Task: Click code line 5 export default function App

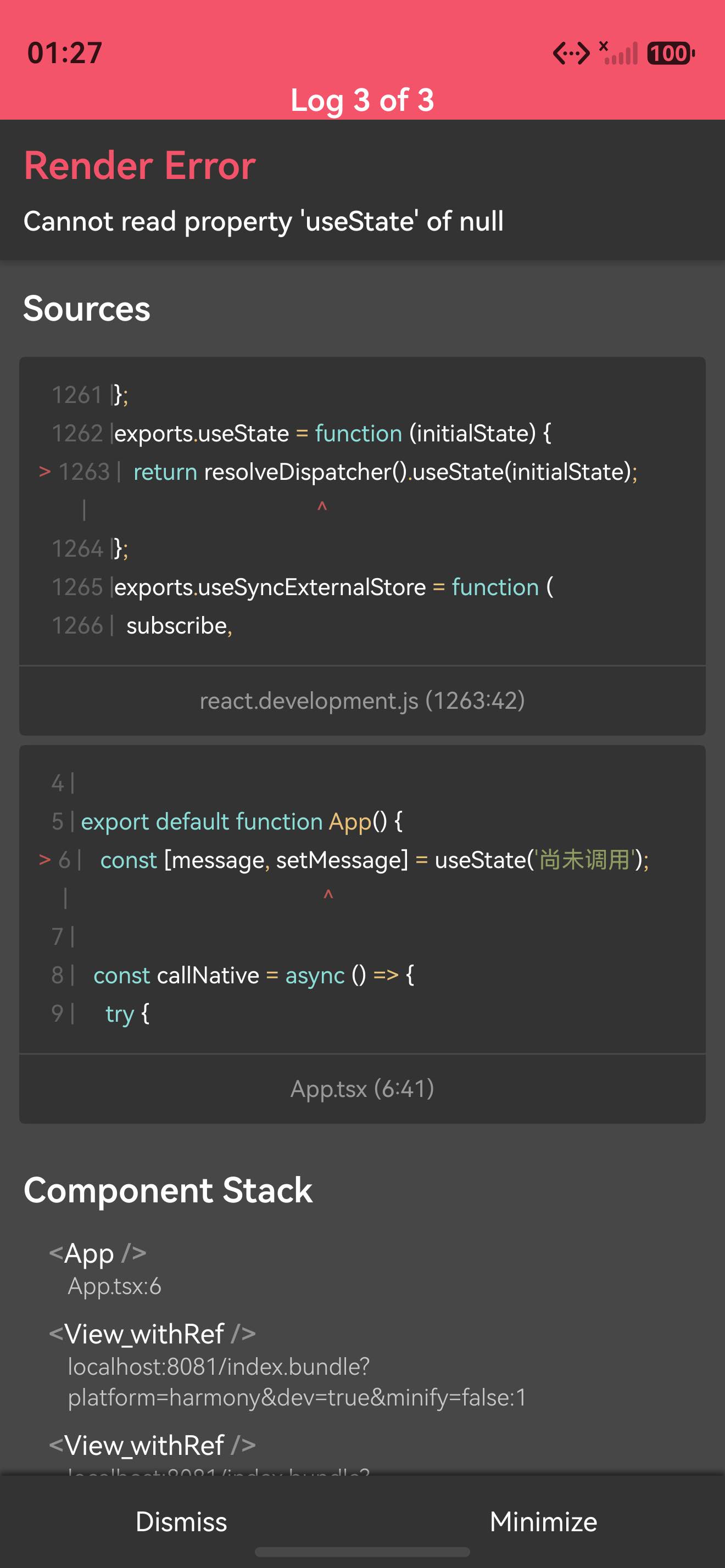Action: pos(227,822)
